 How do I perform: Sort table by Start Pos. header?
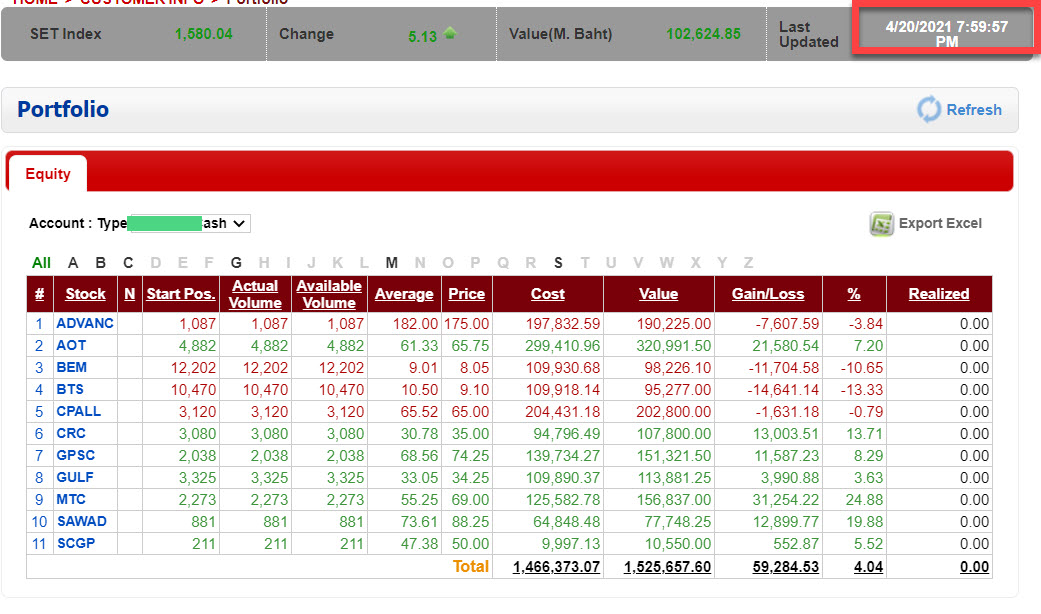click(x=181, y=294)
